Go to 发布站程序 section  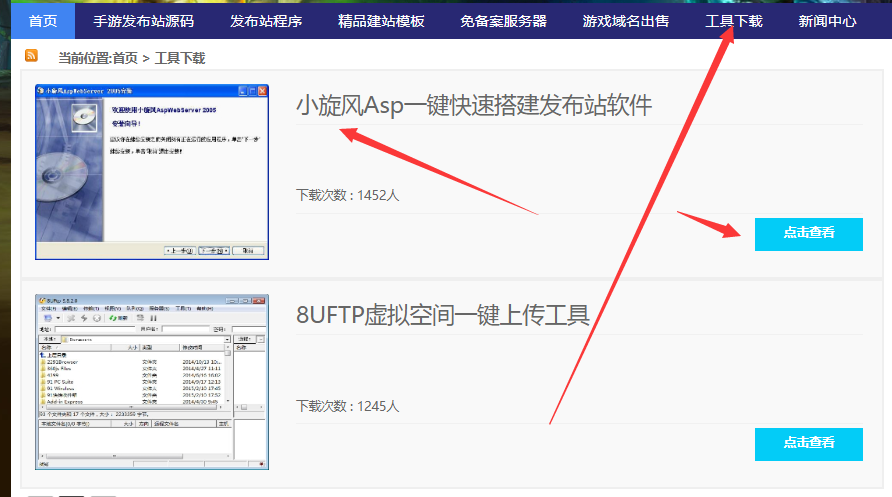click(x=266, y=22)
